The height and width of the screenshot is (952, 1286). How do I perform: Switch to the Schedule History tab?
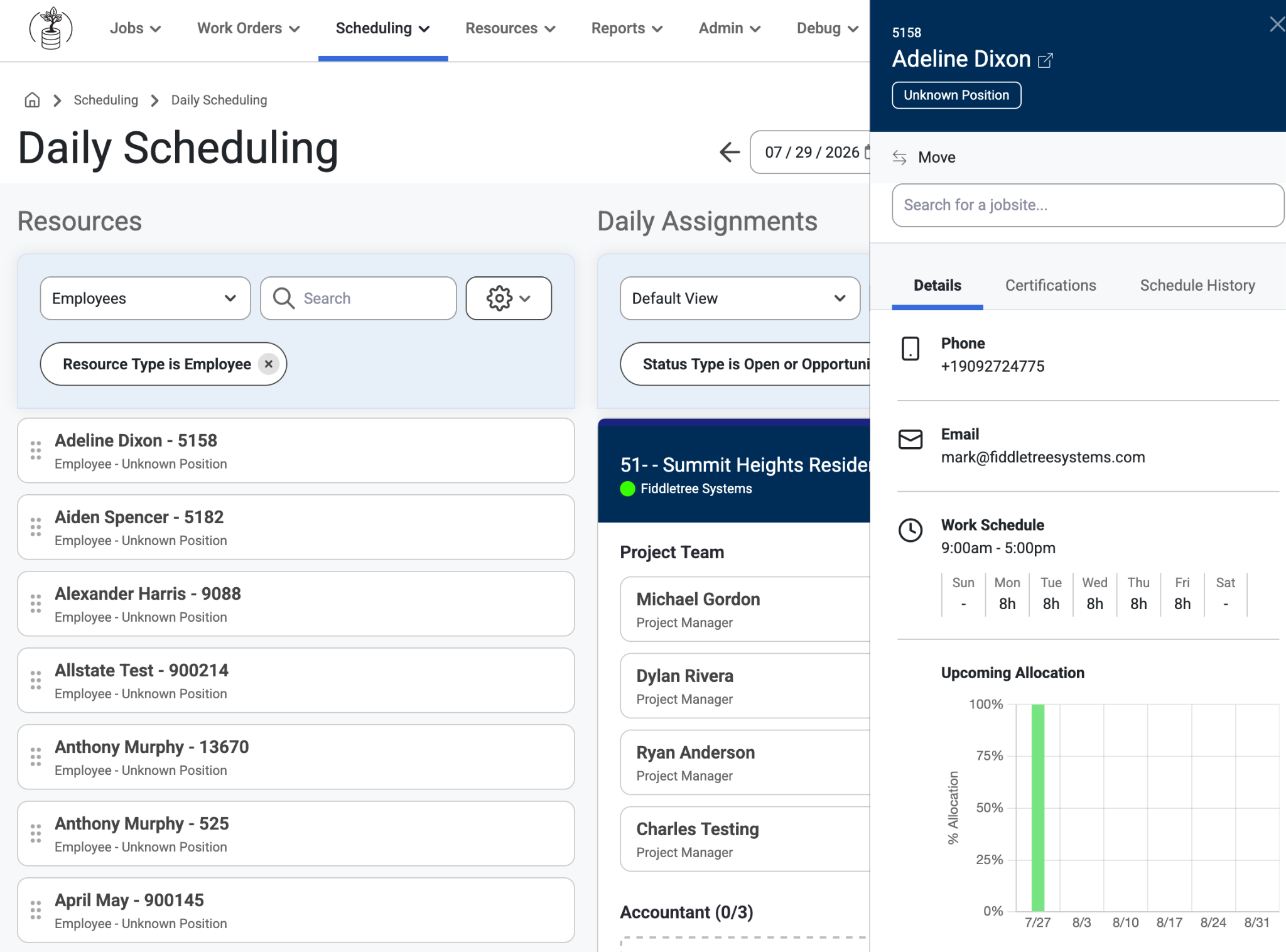pos(1197,286)
